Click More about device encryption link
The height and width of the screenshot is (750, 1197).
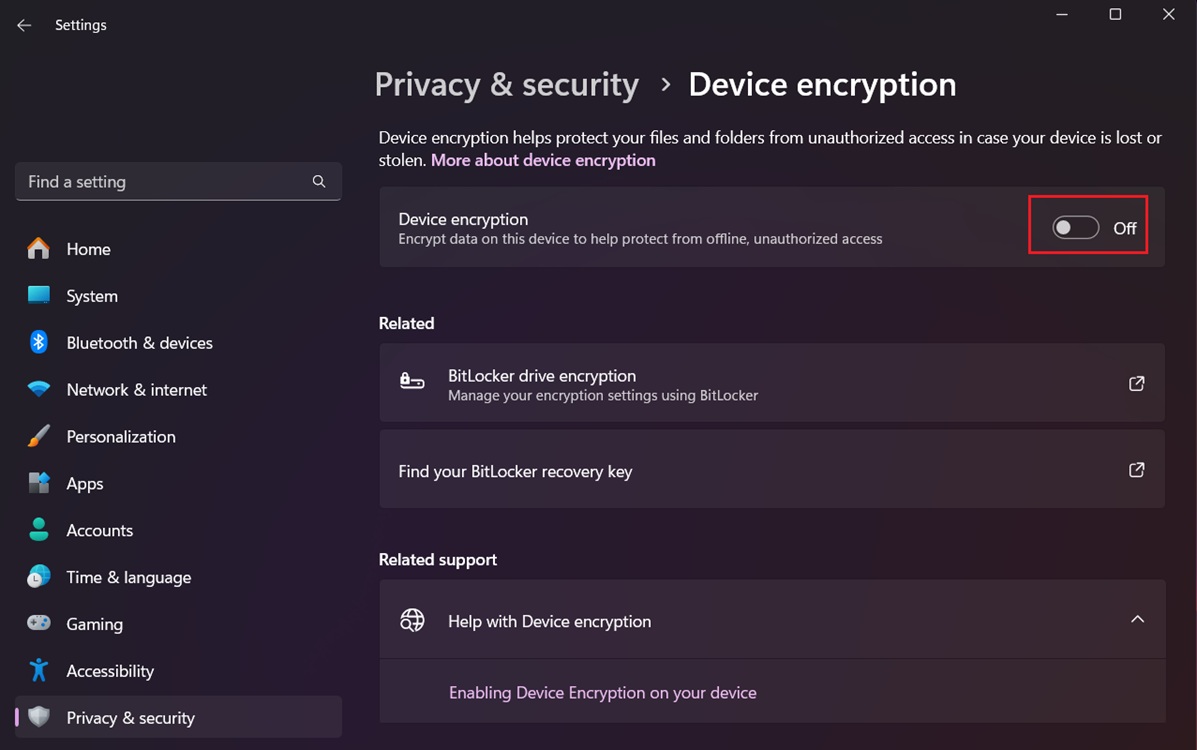(542, 159)
